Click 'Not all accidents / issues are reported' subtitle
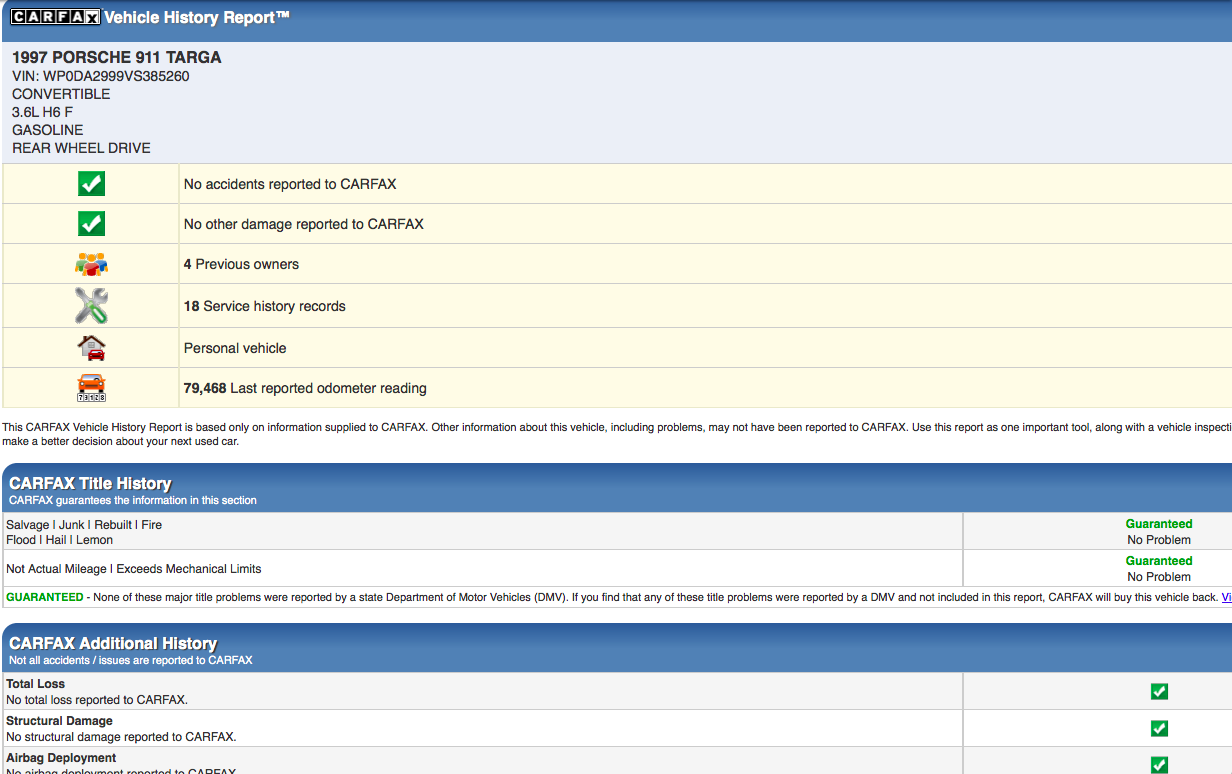Viewport: 1232px width, 774px height. (131, 660)
